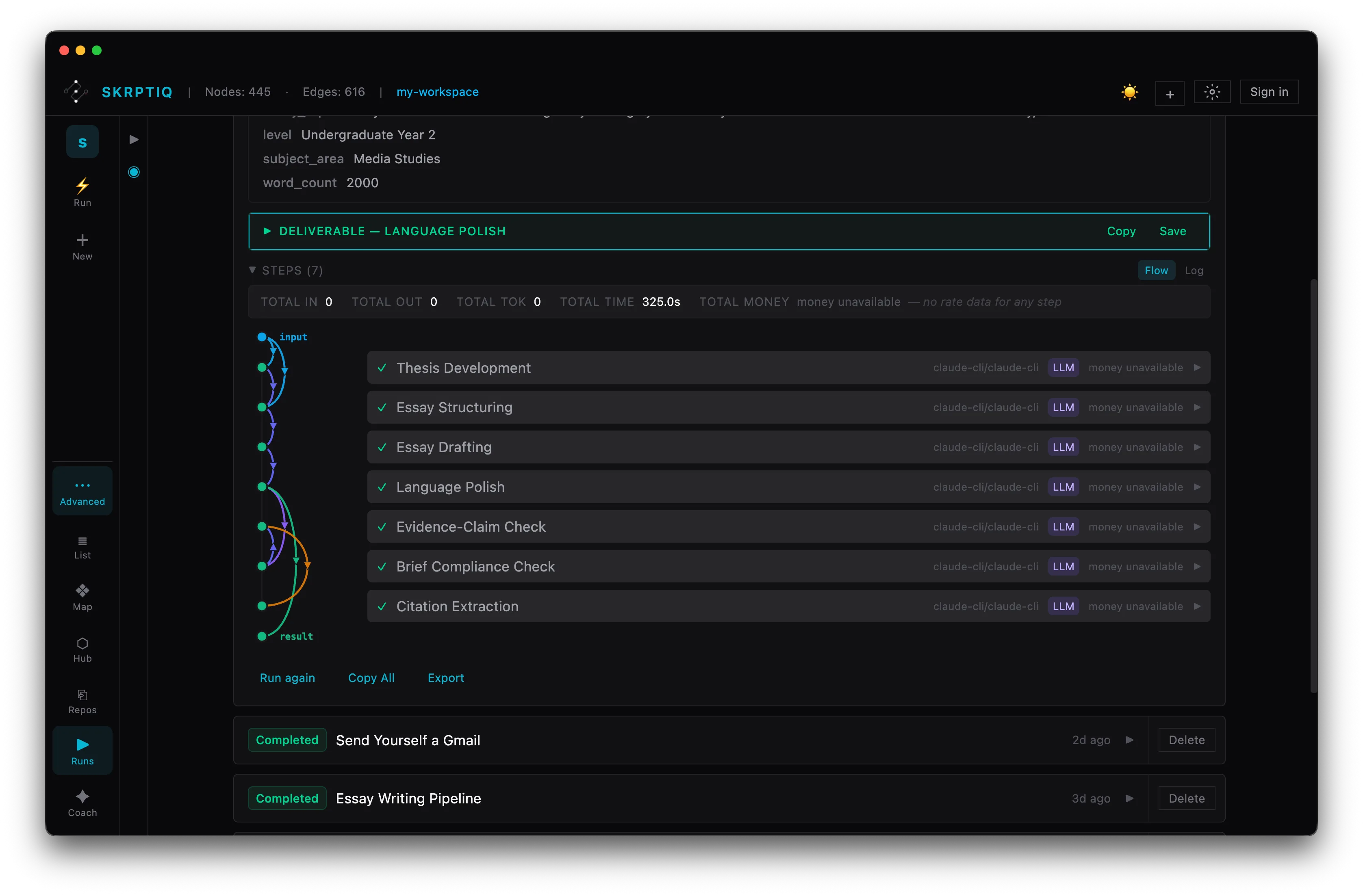The image size is (1363, 896).
Task: Expand the secondary panel with the arrow
Action: [134, 139]
